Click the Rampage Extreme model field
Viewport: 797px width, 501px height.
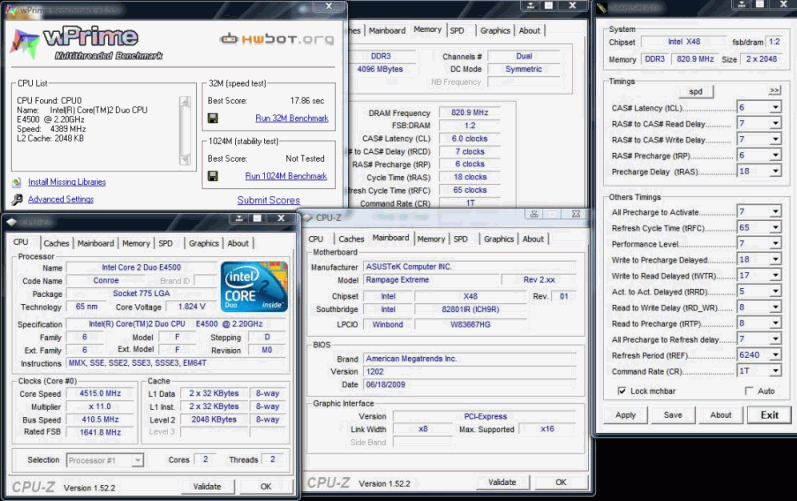pos(431,280)
